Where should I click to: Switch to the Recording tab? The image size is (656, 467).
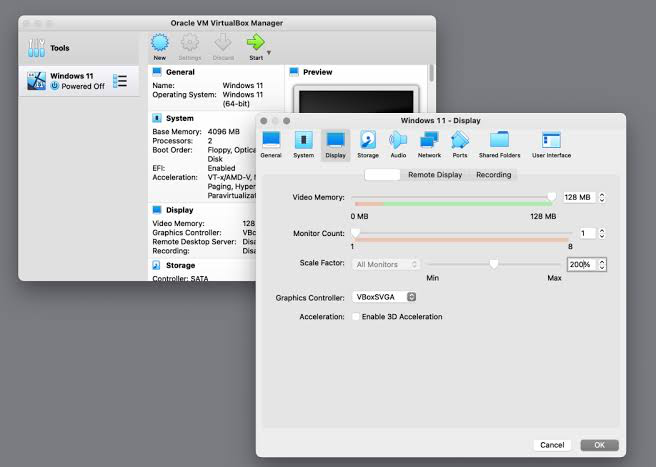click(494, 175)
